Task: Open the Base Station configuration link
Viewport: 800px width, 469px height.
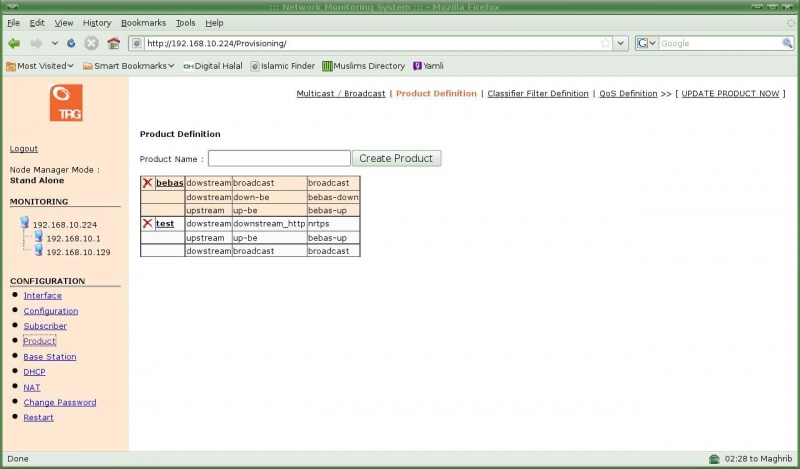Action: [x=50, y=357]
